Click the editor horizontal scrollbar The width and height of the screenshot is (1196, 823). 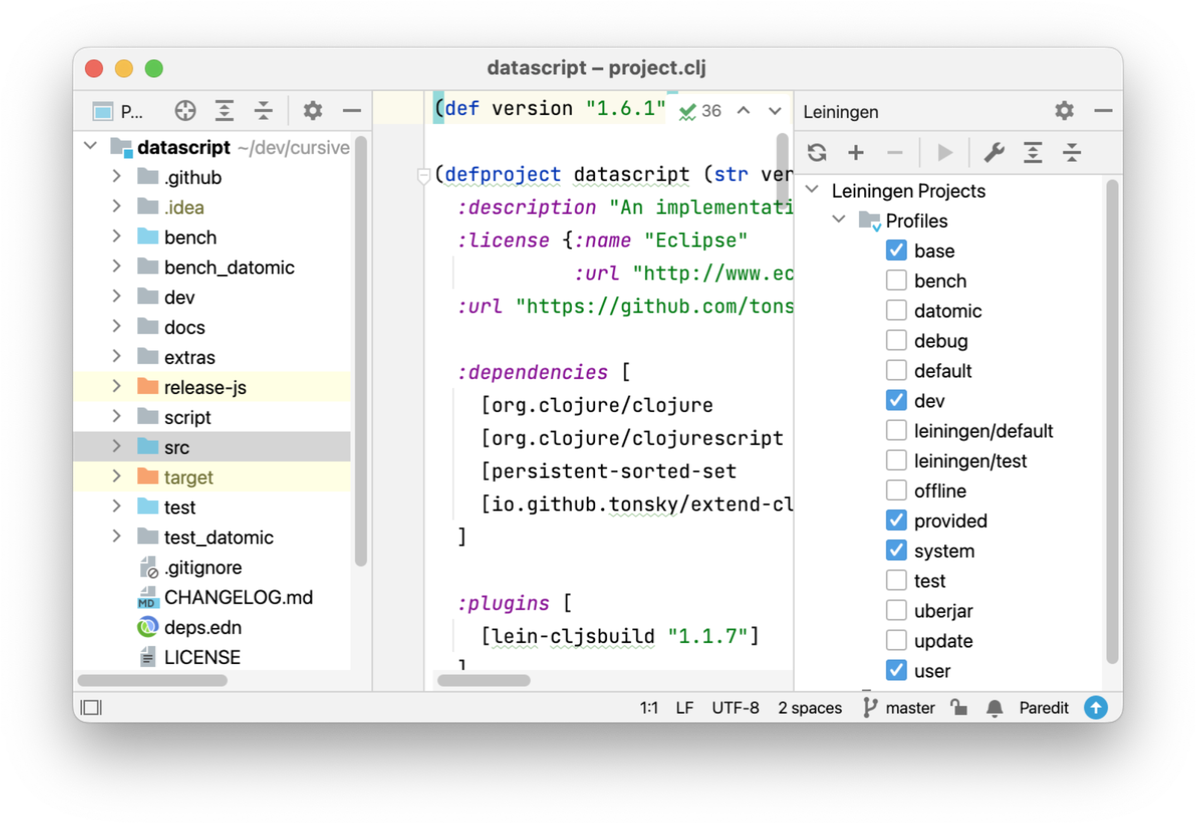pyautogui.click(x=484, y=680)
